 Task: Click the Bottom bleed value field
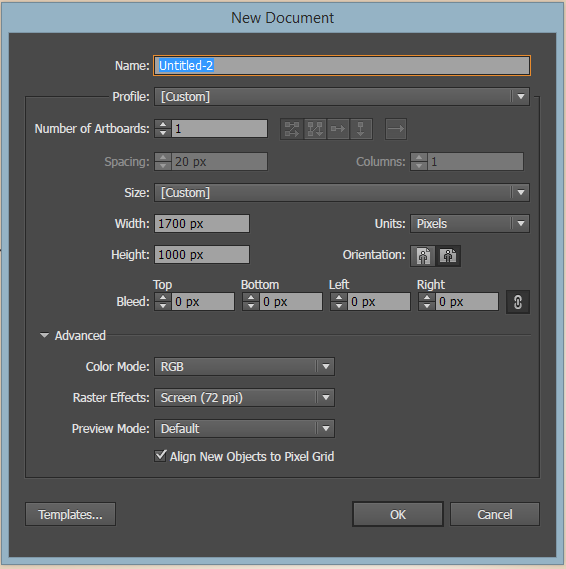[x=291, y=302]
